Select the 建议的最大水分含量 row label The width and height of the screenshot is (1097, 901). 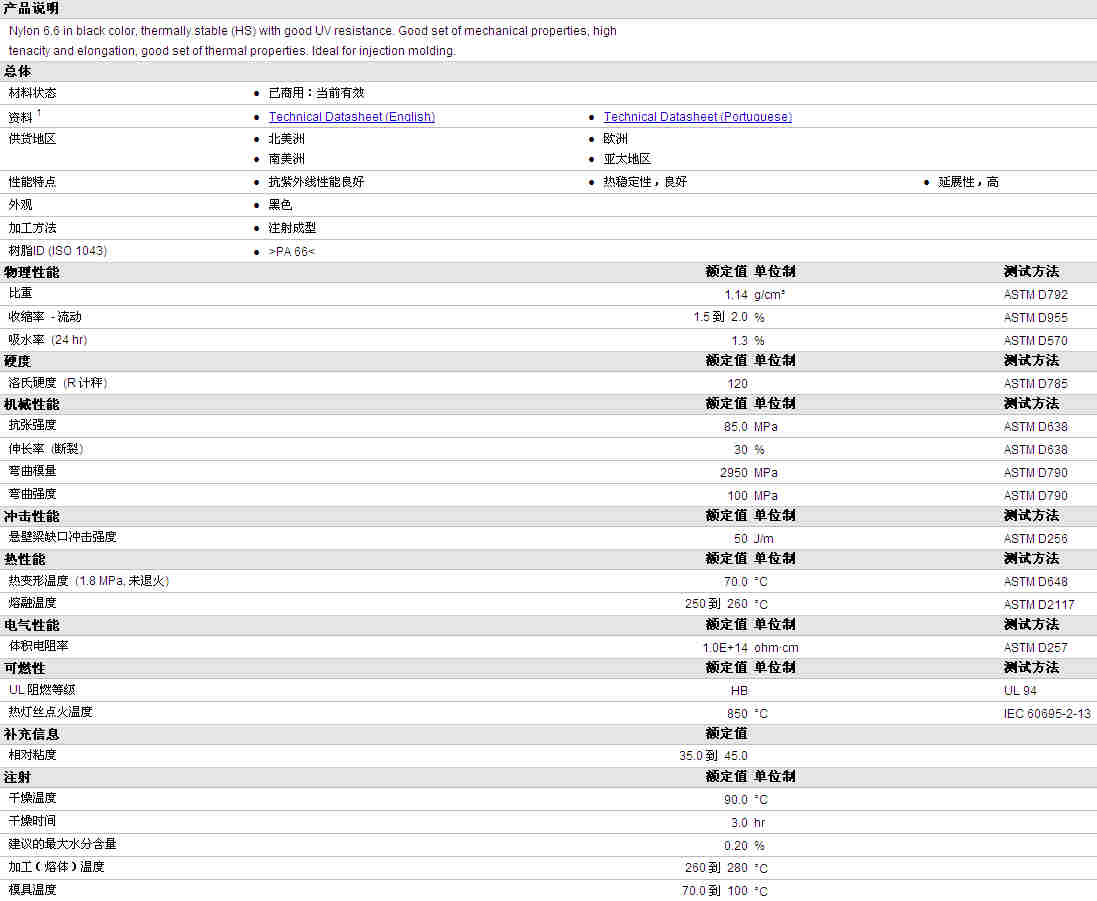coord(62,844)
